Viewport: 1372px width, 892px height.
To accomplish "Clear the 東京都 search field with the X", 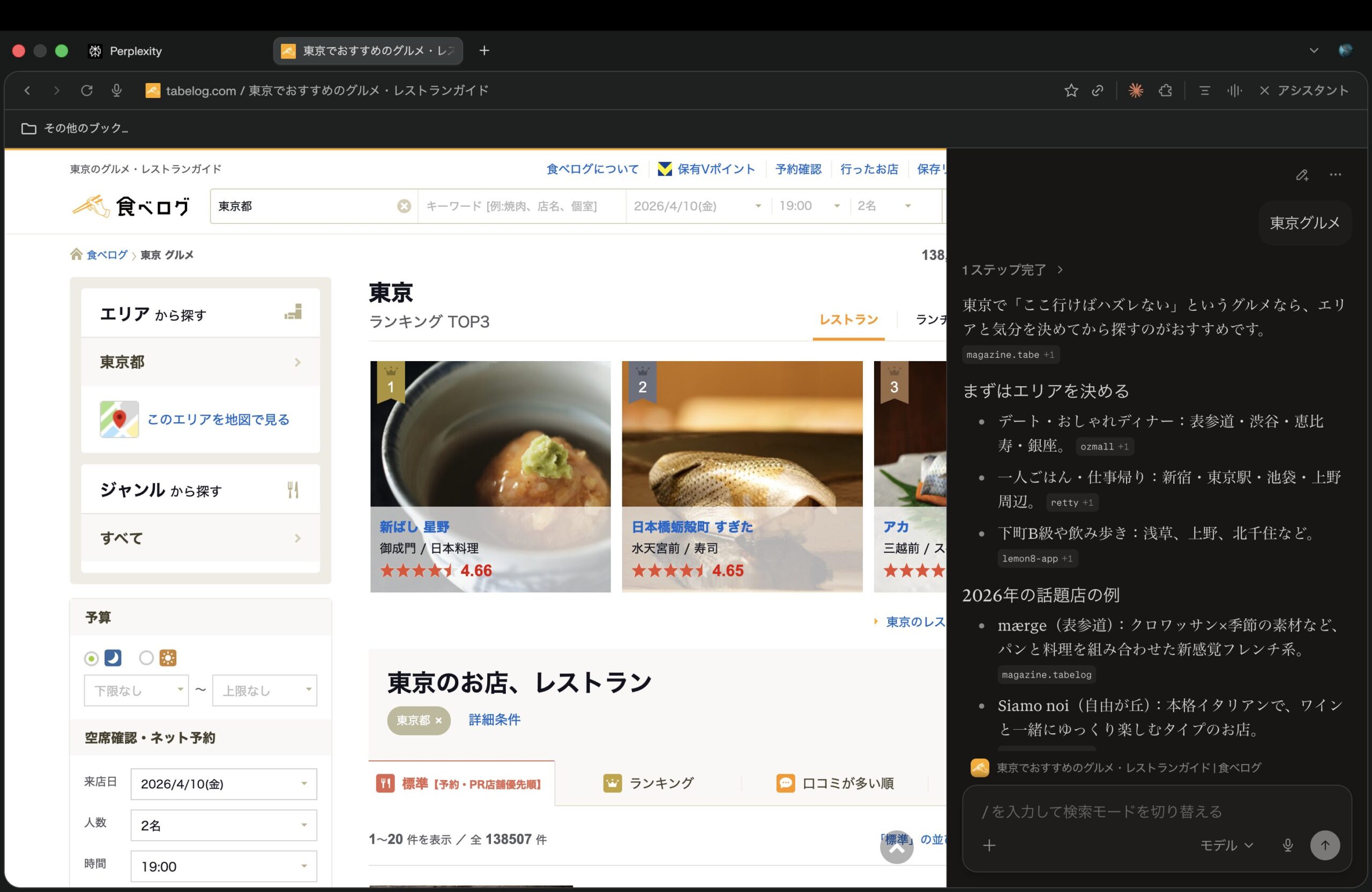I will (x=404, y=206).
